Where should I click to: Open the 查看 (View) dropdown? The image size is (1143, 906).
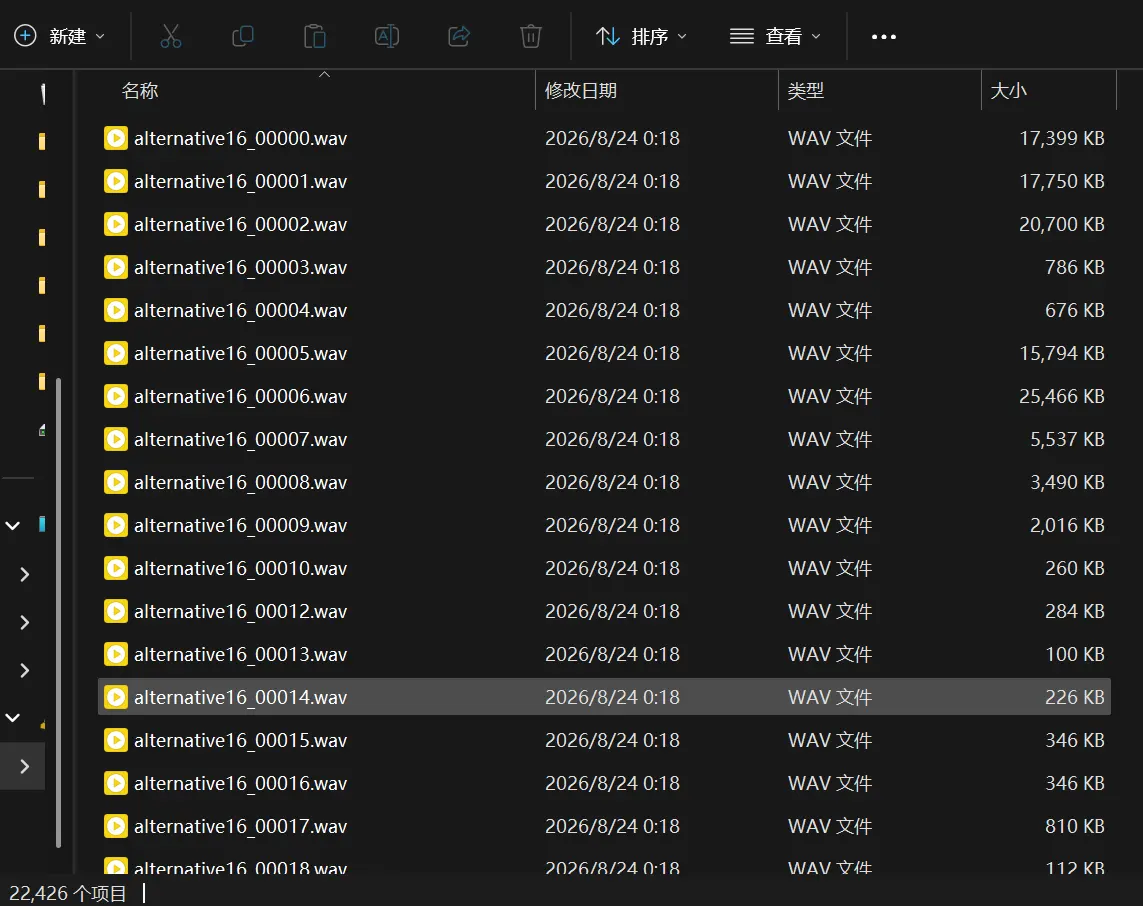pos(776,36)
